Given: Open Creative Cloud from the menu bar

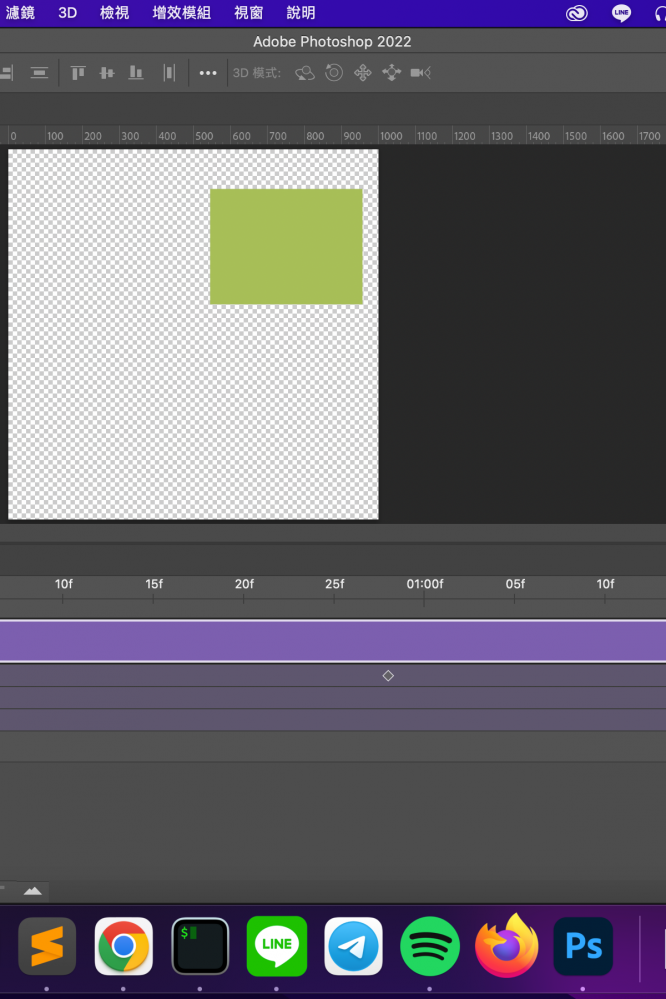Looking at the screenshot, I should point(577,13).
